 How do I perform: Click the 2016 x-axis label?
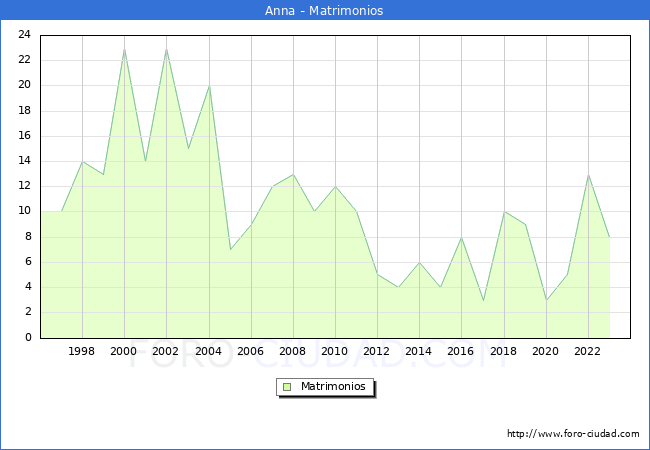[461, 351]
